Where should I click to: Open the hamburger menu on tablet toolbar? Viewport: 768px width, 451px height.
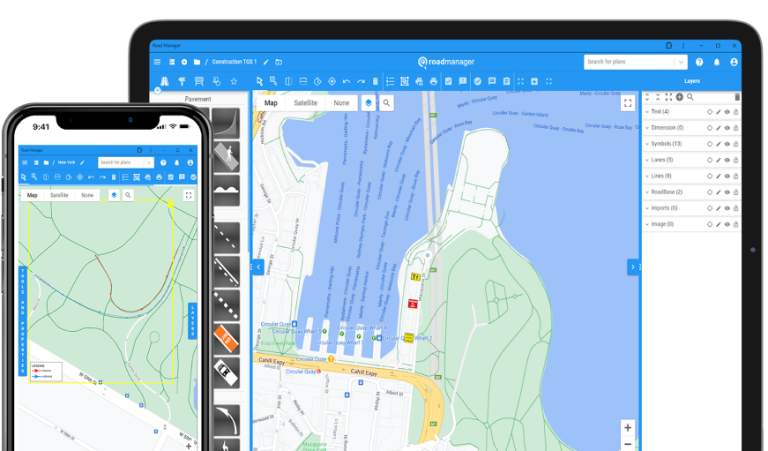[x=157, y=62]
